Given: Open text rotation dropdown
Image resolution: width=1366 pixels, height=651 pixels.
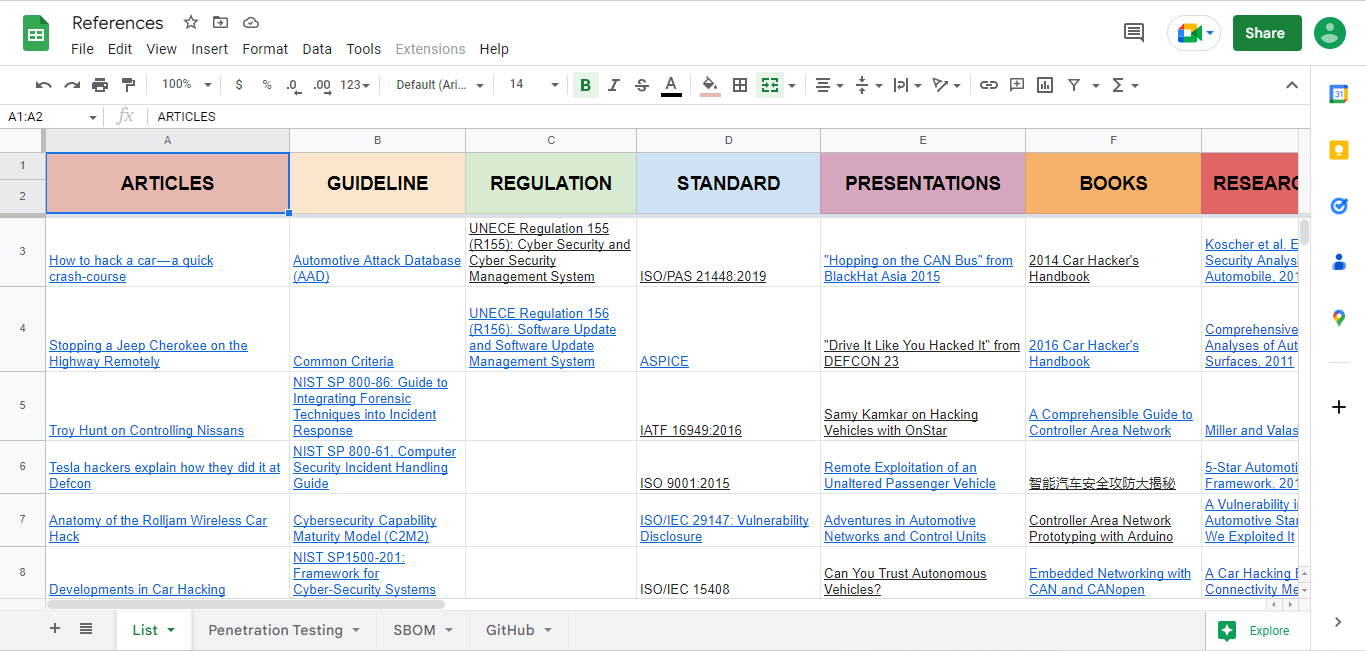Looking at the screenshot, I should [x=946, y=85].
